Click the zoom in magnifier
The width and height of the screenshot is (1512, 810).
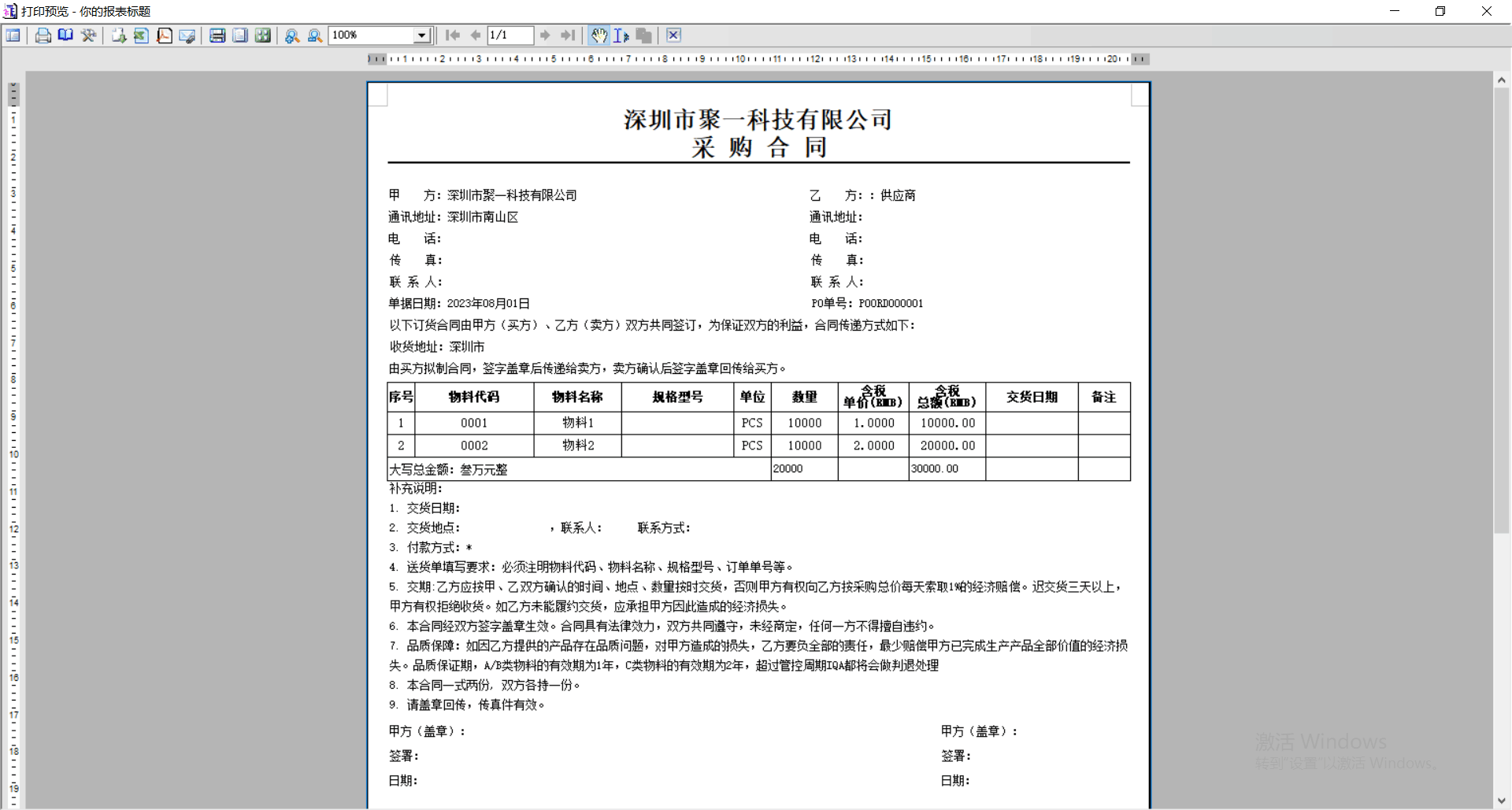[292, 35]
